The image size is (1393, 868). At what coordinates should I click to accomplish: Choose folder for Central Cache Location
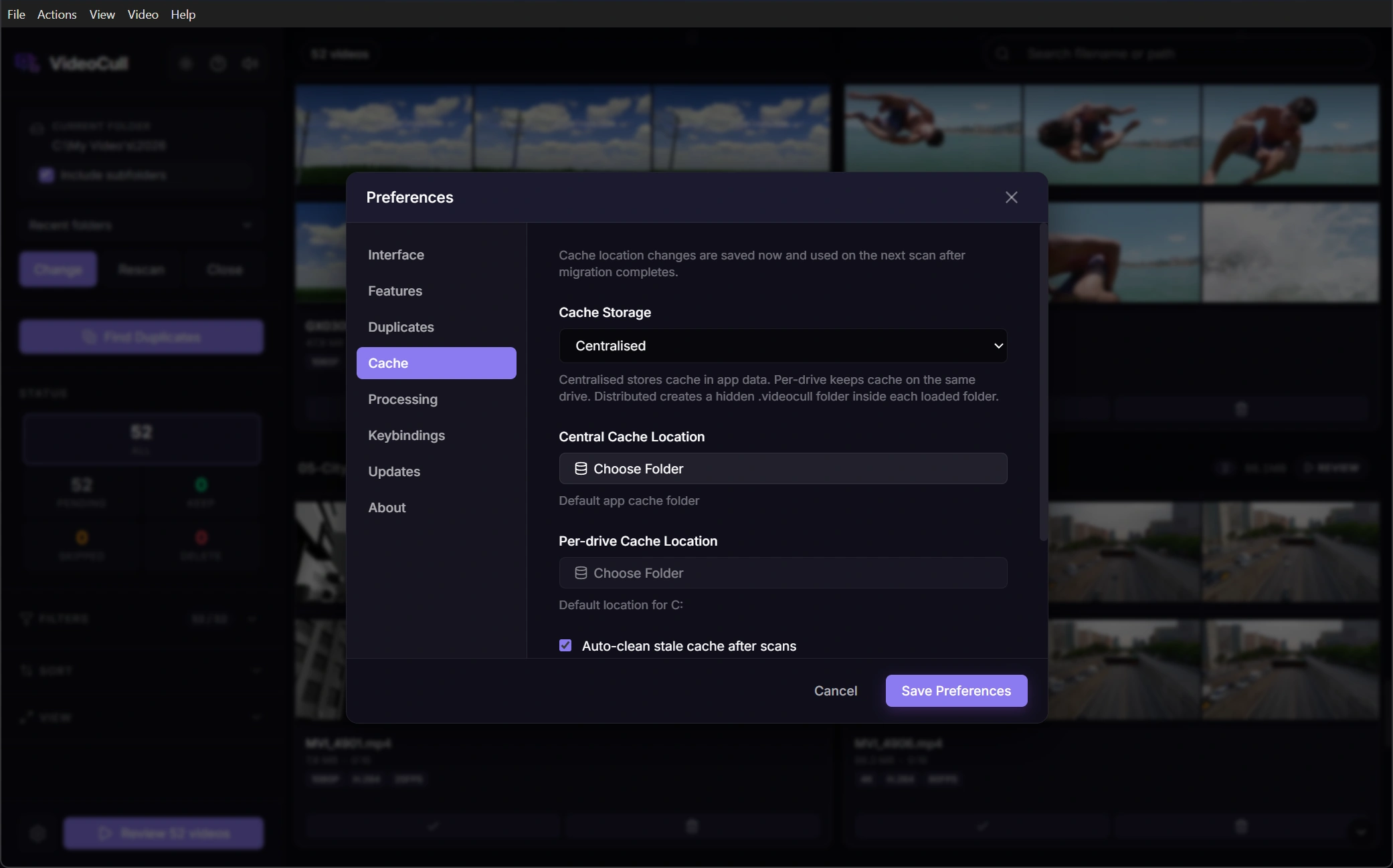783,469
